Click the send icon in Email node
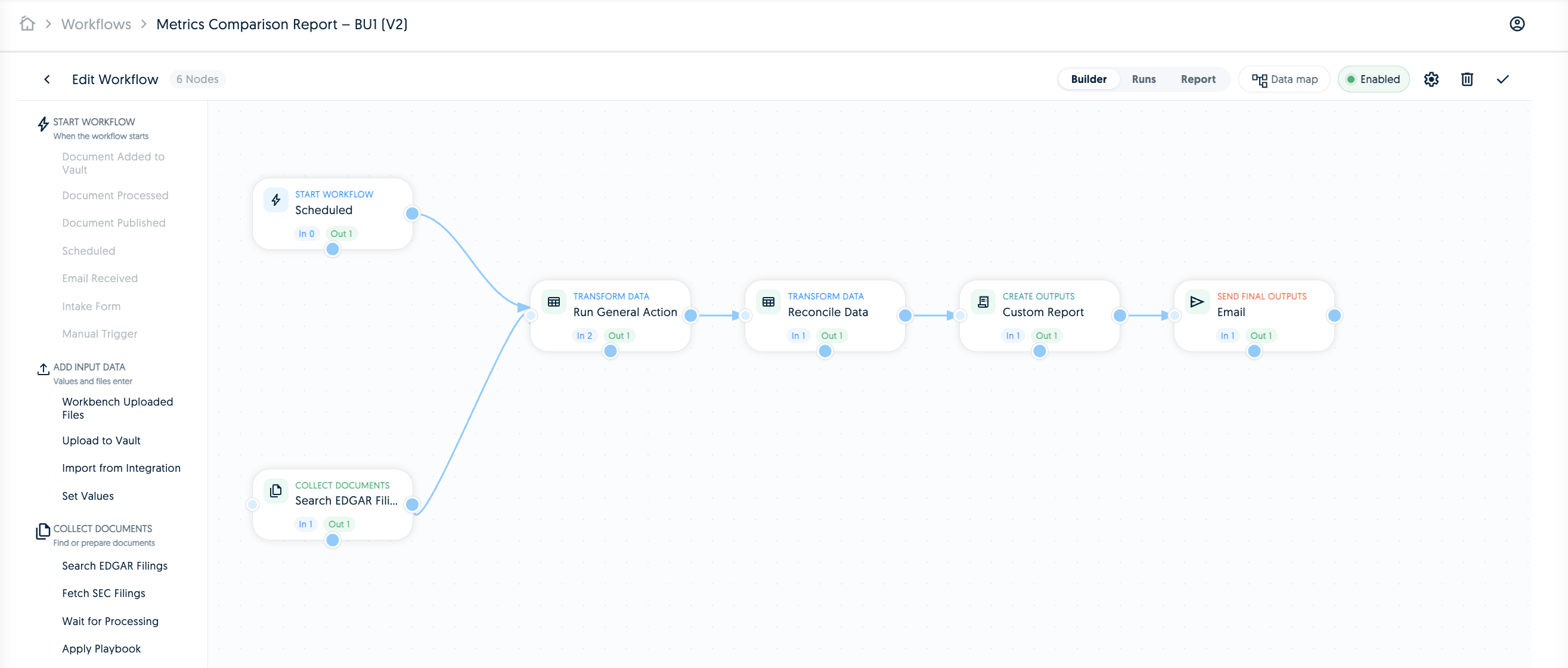The height and width of the screenshot is (668, 1568). tap(1197, 302)
